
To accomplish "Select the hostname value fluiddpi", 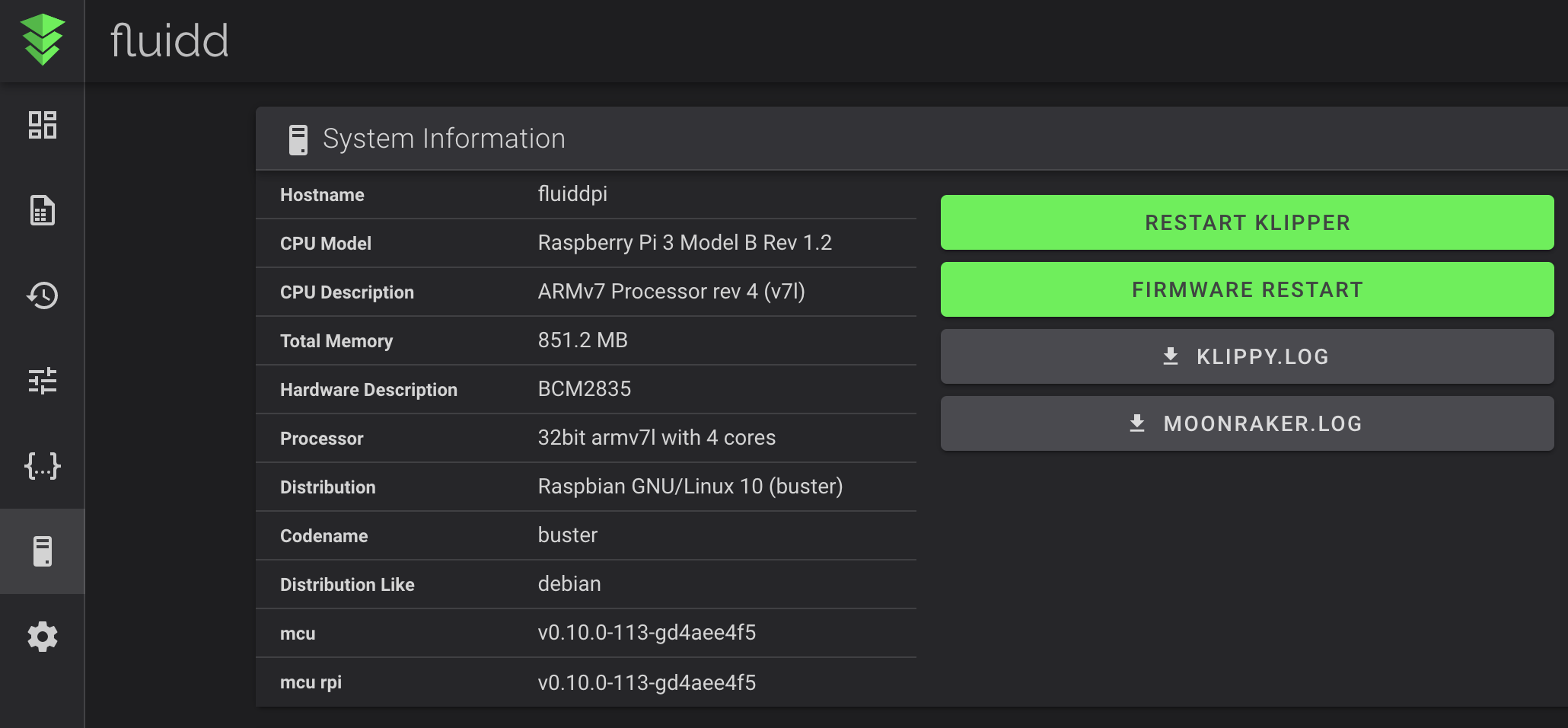I will (x=572, y=194).
